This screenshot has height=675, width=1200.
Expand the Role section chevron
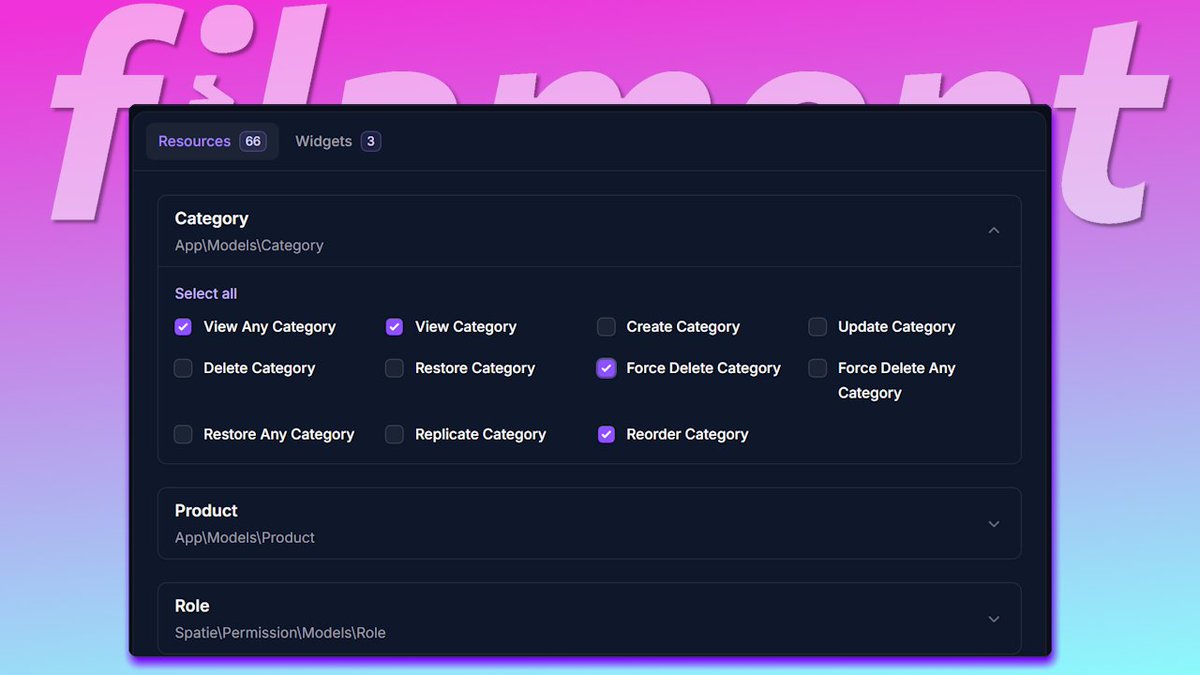coord(993,619)
